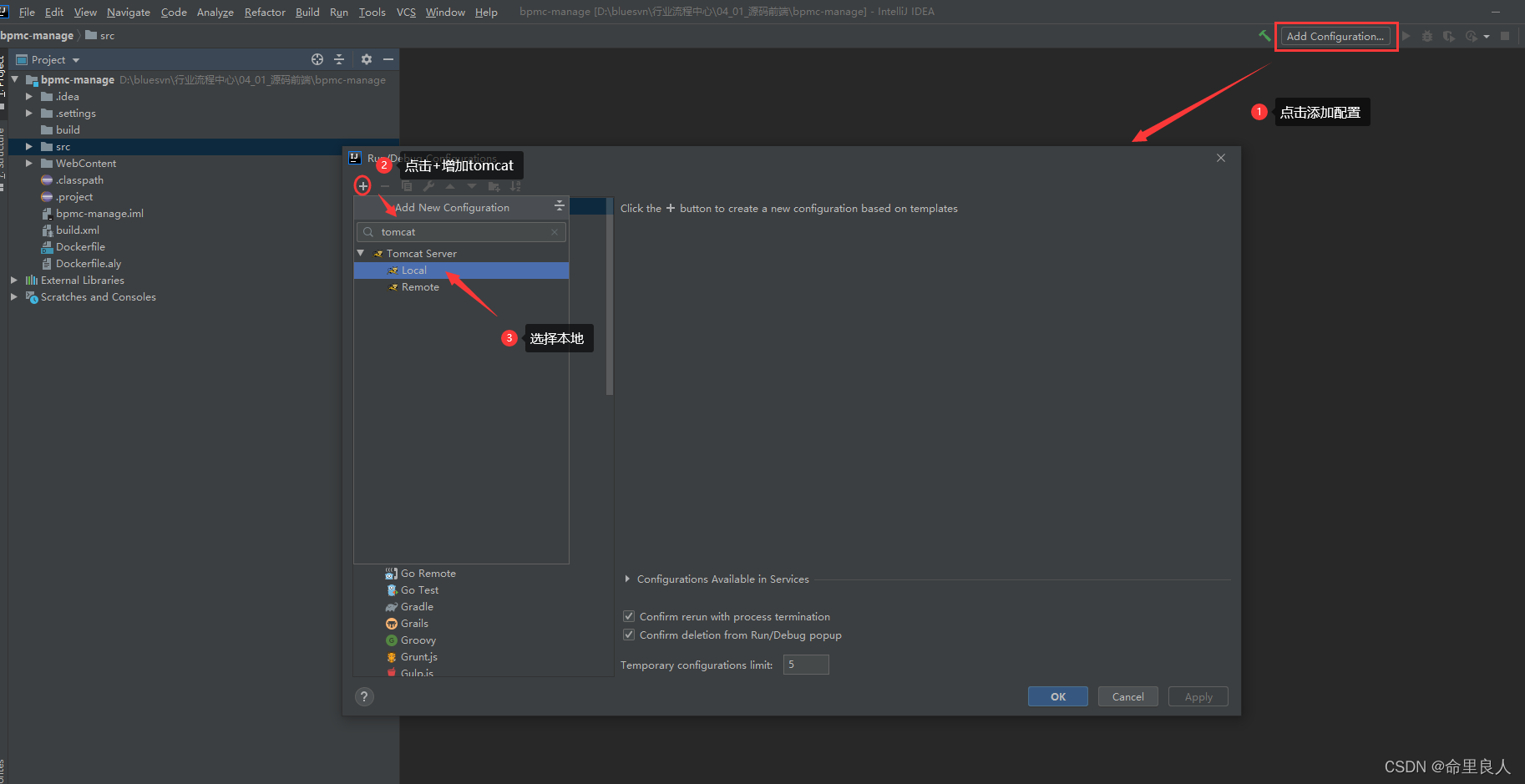Screen dimensions: 1525x784
Task: Select Dockerfile.aly in project tree
Action: click(x=89, y=263)
